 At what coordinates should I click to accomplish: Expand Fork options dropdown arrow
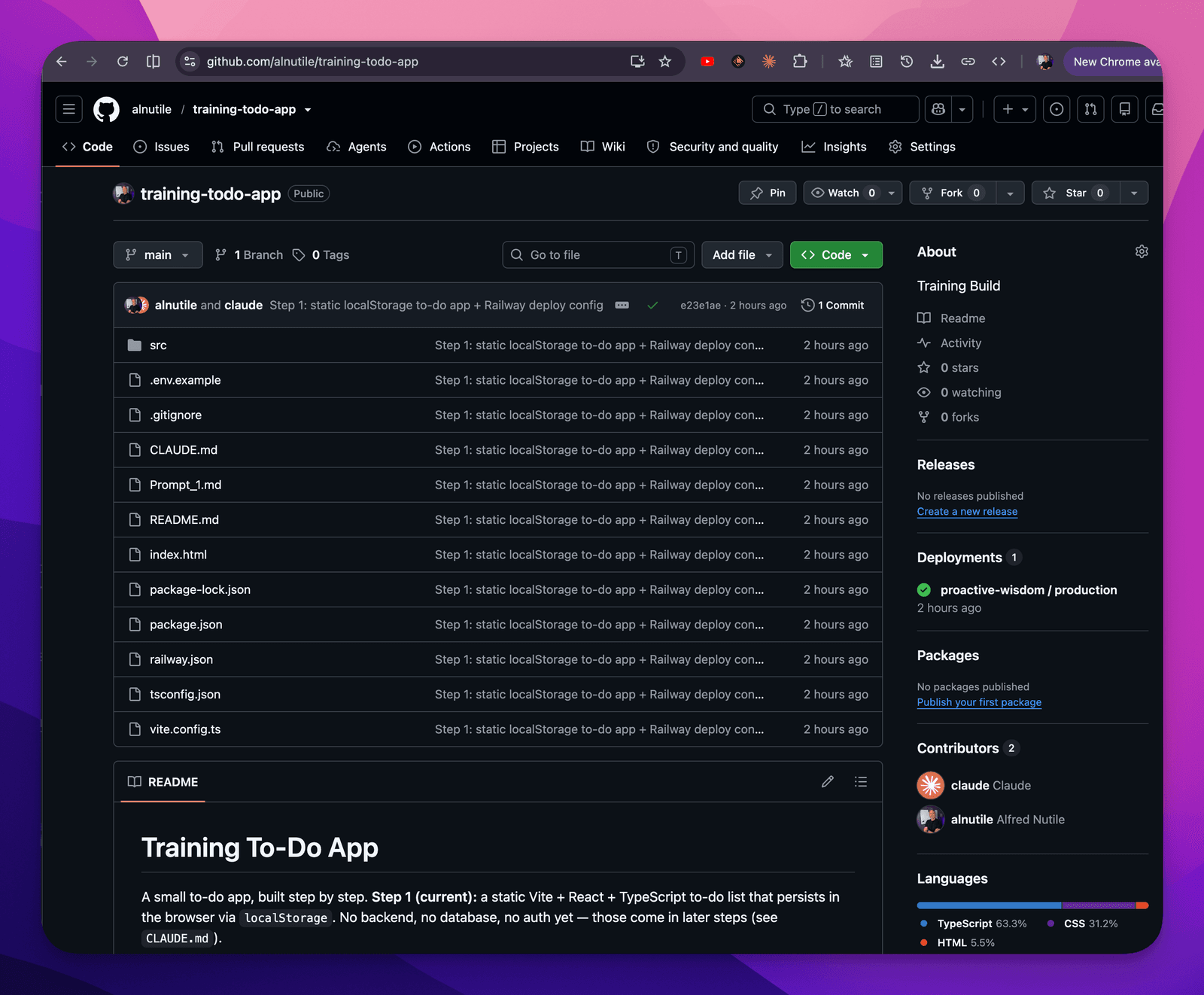click(x=1010, y=193)
